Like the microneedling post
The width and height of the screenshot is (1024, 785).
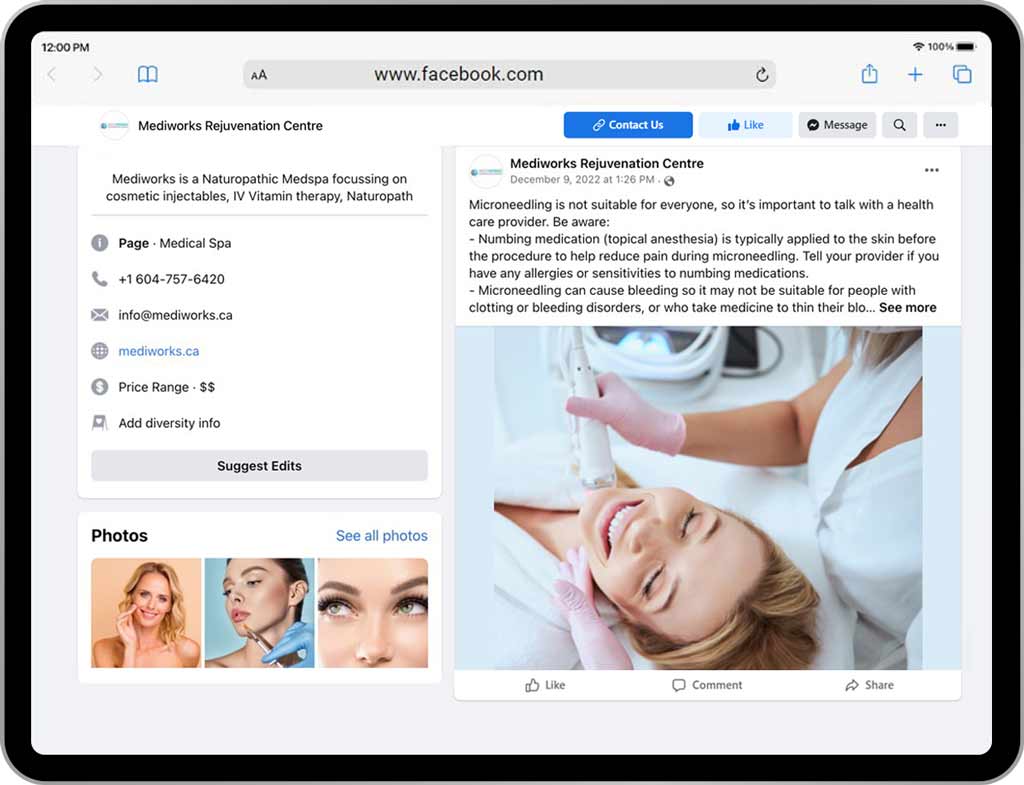[x=545, y=685]
